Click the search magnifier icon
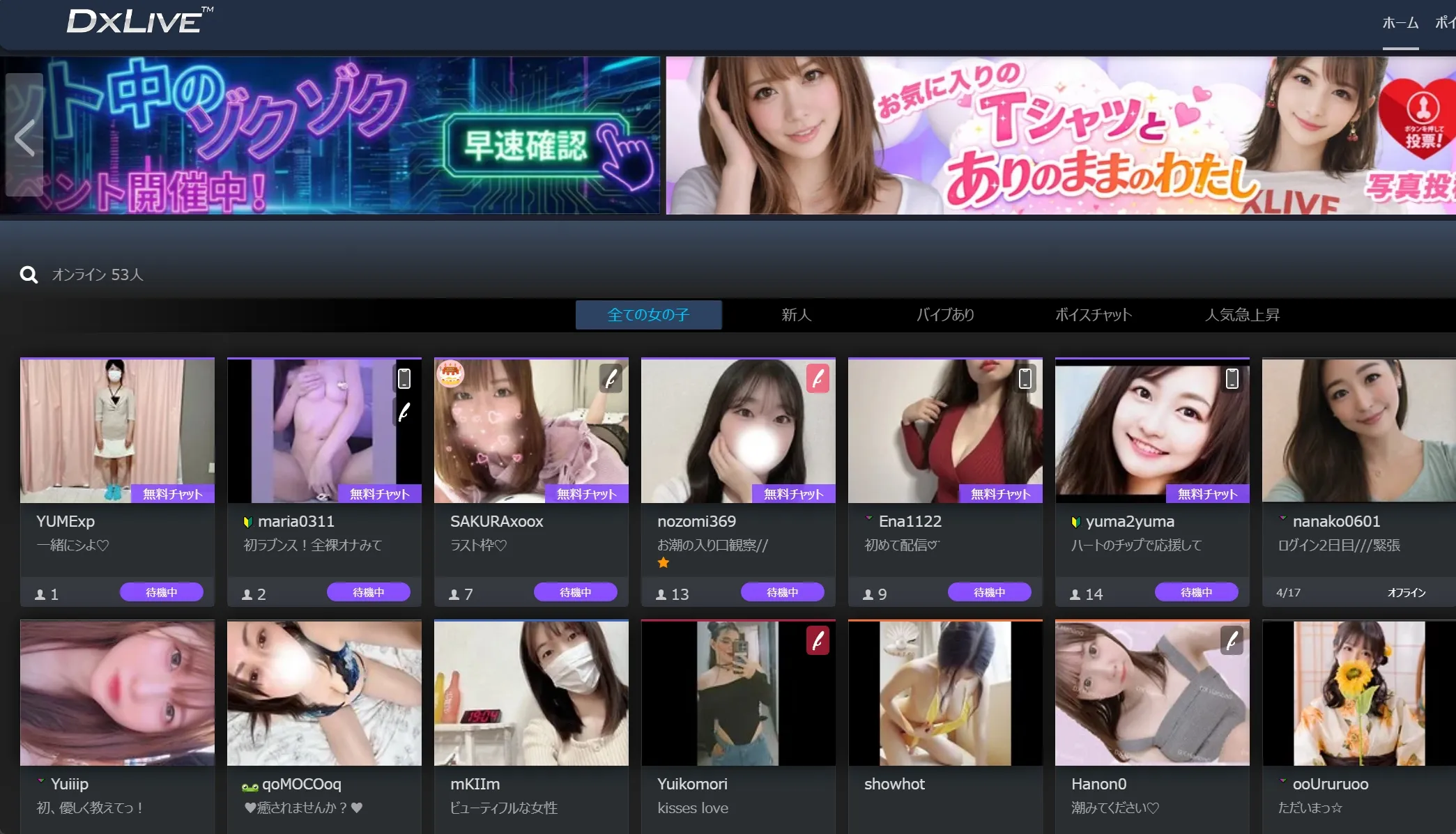The width and height of the screenshot is (1456, 834). [29, 275]
